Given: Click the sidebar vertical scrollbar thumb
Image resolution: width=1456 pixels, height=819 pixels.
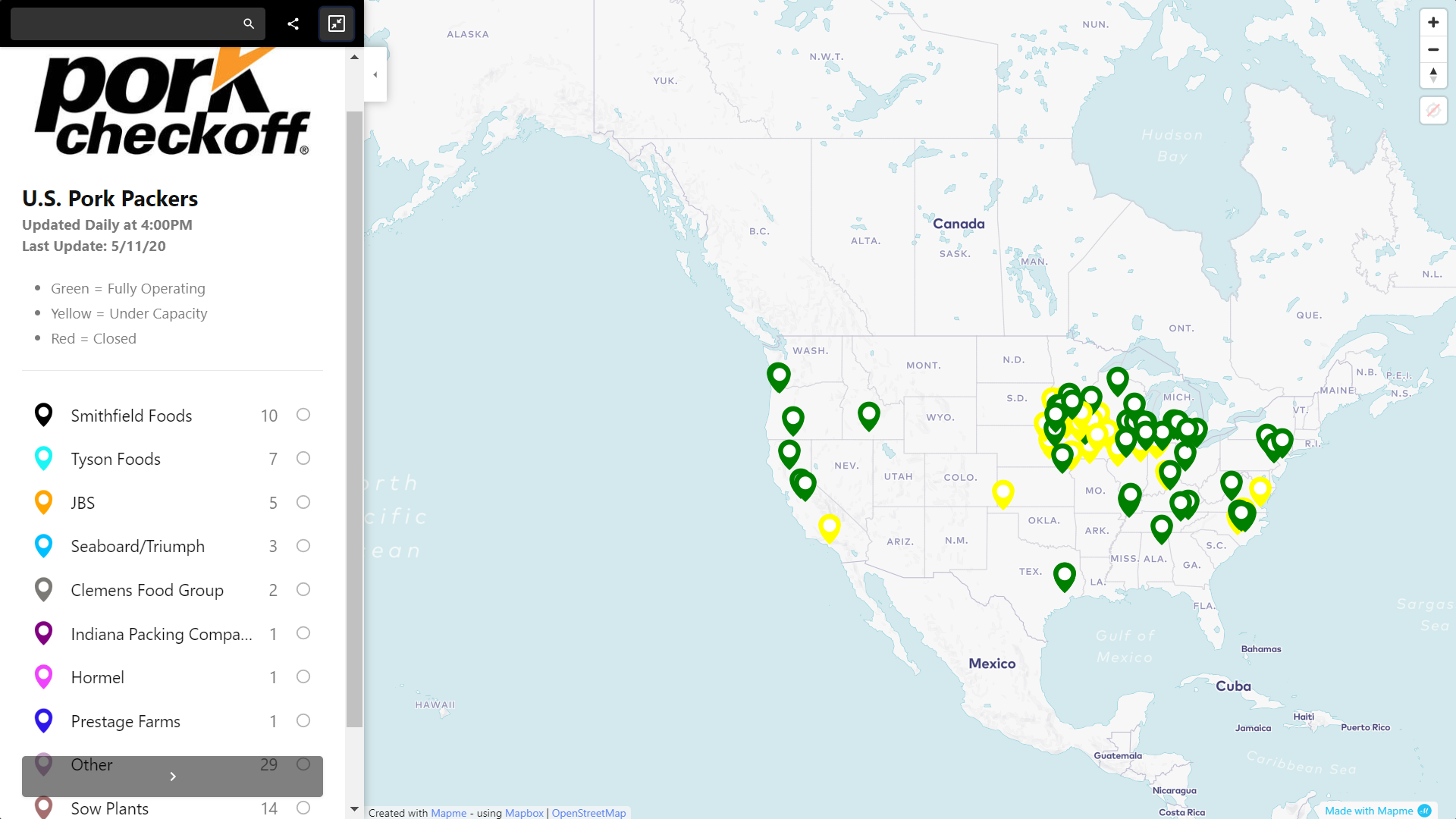Looking at the screenshot, I should pos(354,419).
